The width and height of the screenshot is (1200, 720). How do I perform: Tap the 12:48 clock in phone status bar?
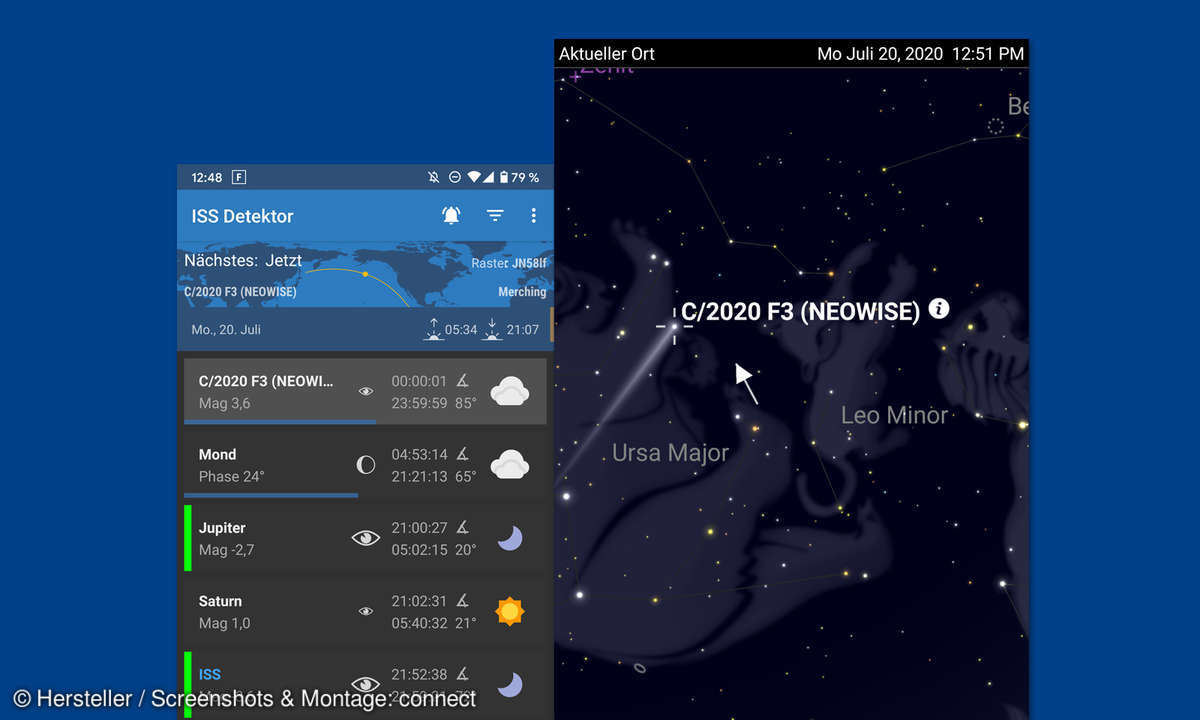tap(207, 177)
